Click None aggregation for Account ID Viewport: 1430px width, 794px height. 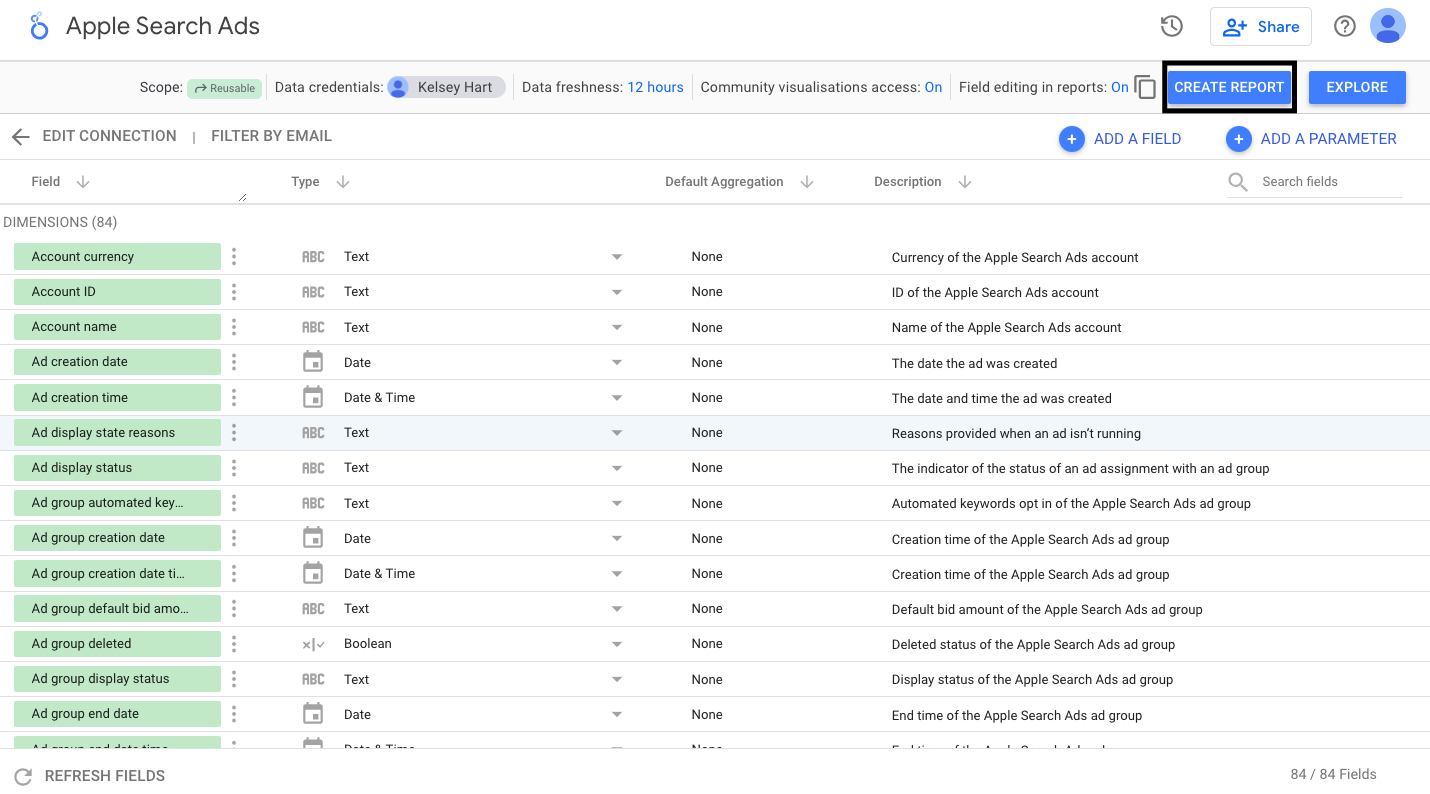click(707, 292)
